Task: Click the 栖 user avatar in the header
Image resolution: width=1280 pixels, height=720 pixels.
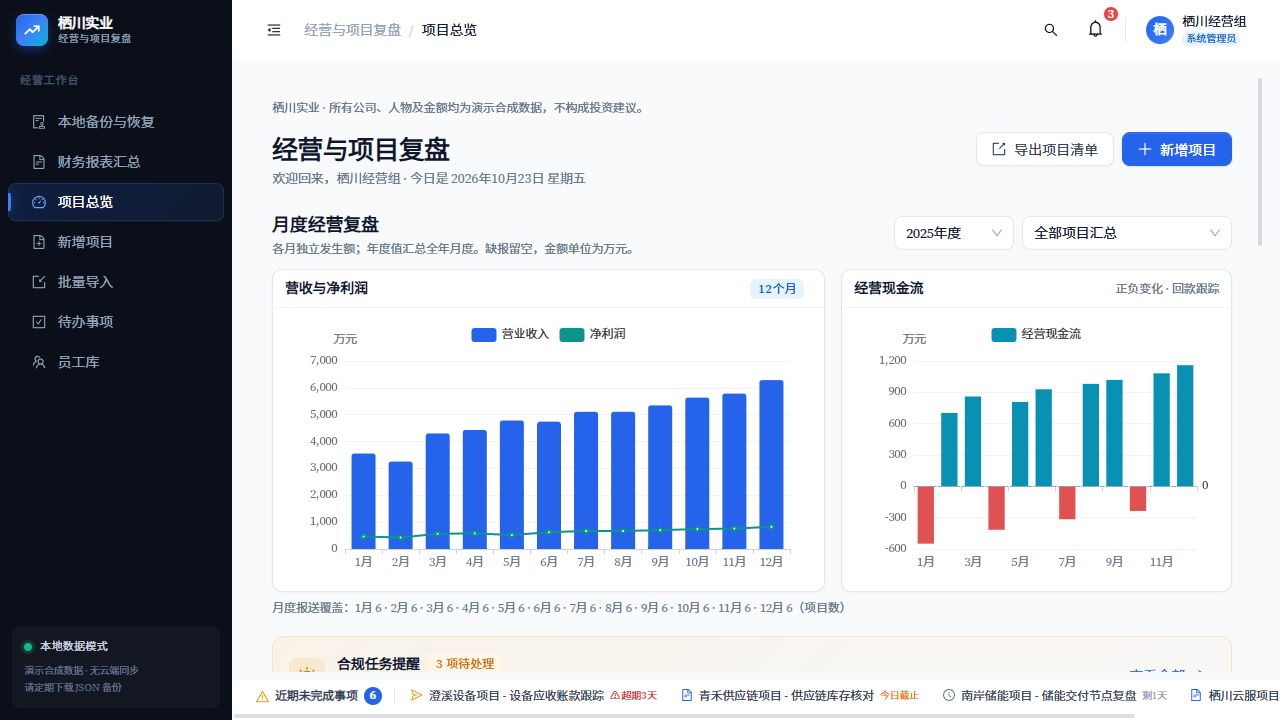Action: click(1160, 30)
